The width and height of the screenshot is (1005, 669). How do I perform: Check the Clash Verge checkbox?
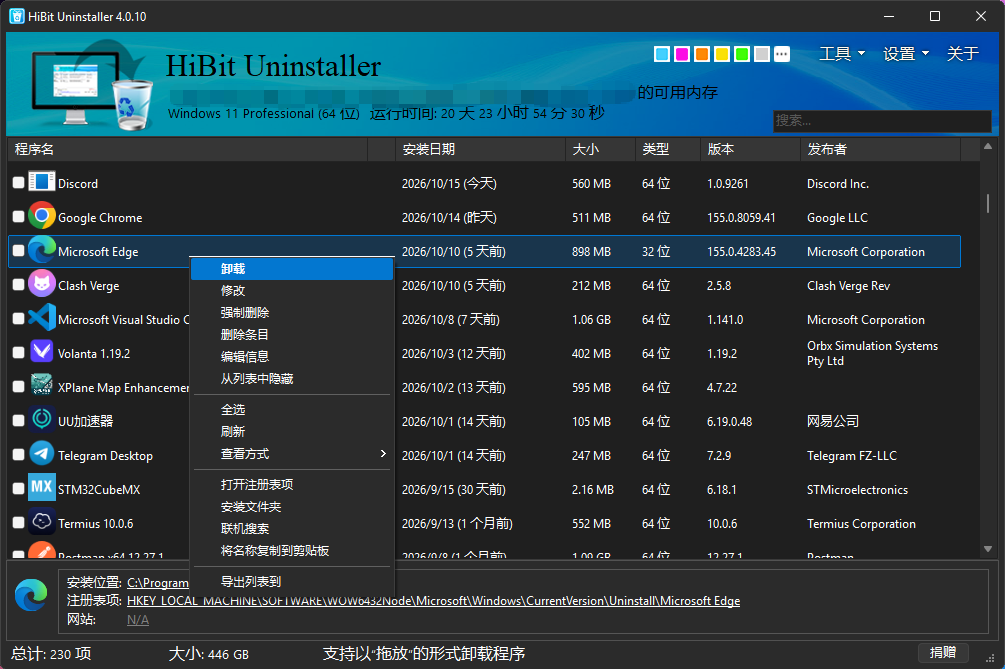tap(19, 285)
